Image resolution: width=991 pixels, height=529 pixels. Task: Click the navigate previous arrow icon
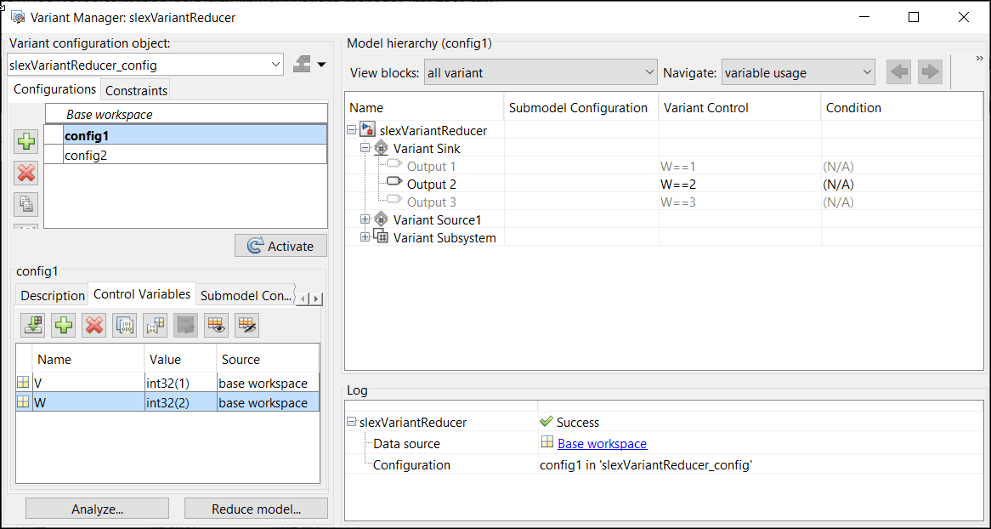click(x=899, y=72)
